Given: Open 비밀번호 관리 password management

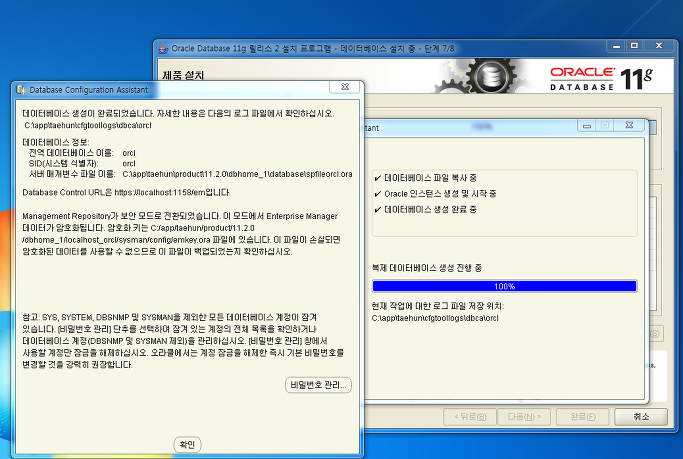Looking at the screenshot, I should tap(318, 385).
